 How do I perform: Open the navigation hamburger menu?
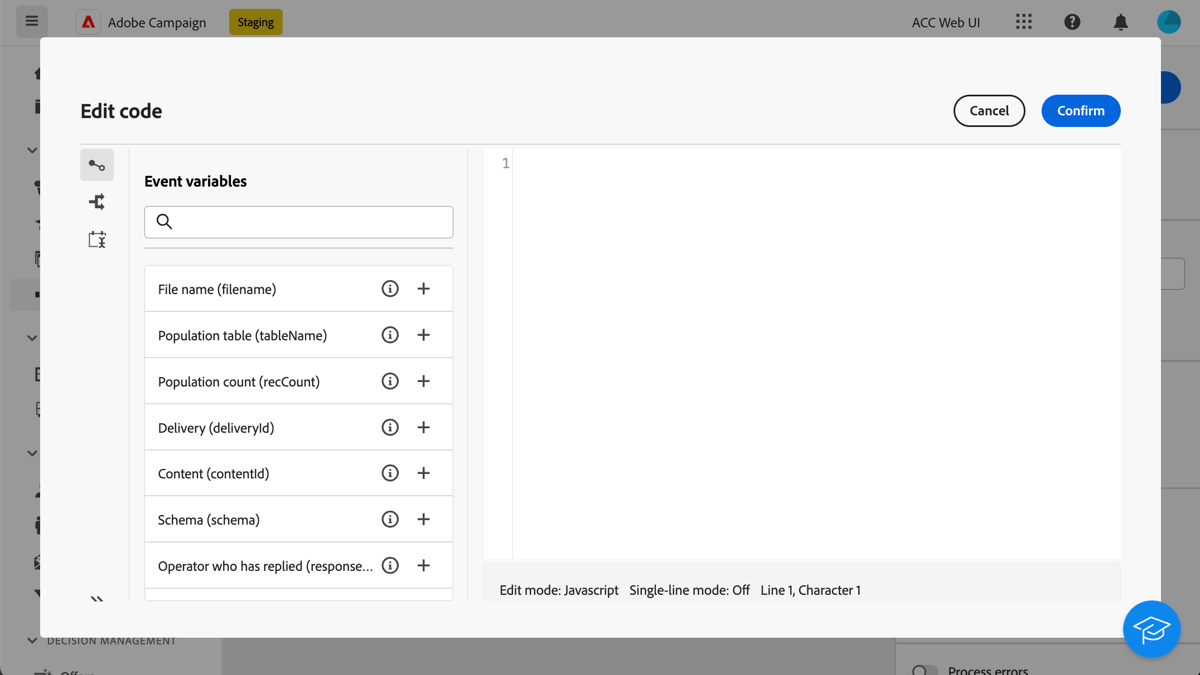[31, 21]
